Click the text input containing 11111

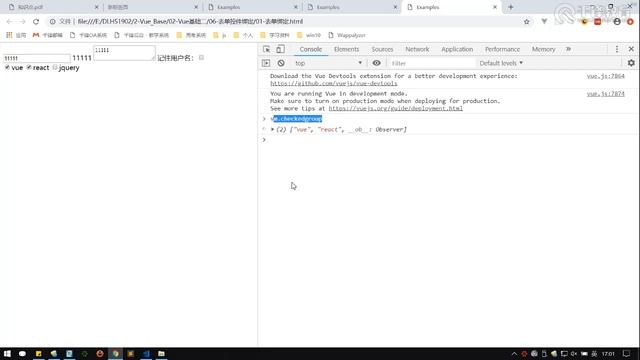click(x=37, y=58)
